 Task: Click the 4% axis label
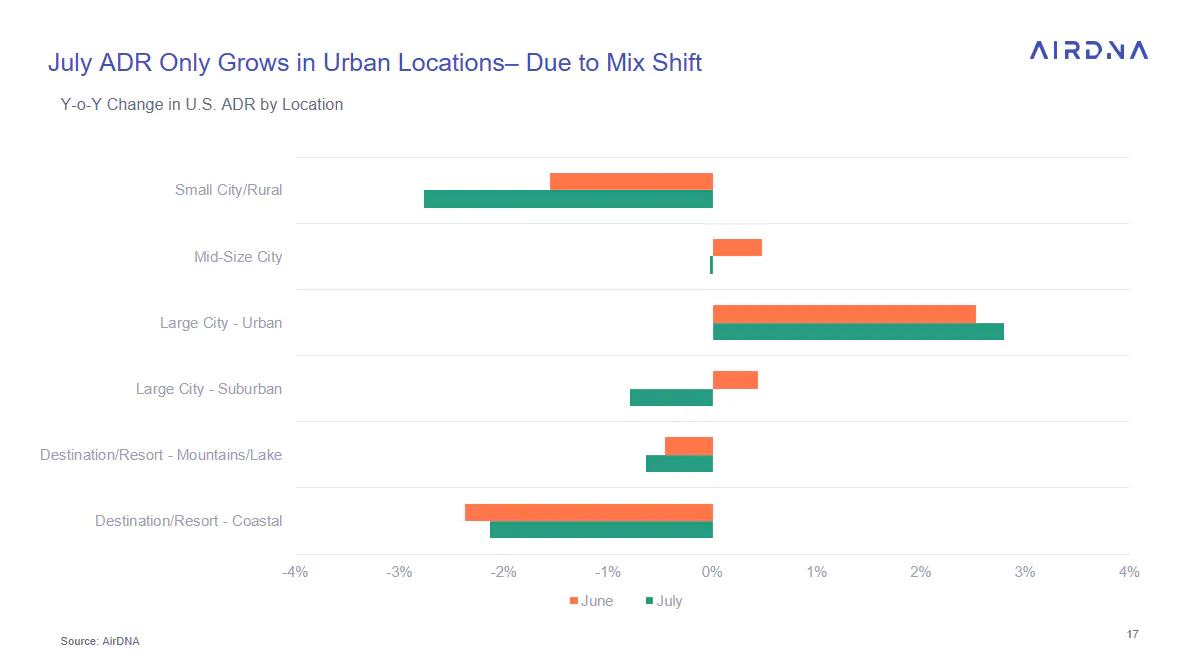[x=1129, y=572]
